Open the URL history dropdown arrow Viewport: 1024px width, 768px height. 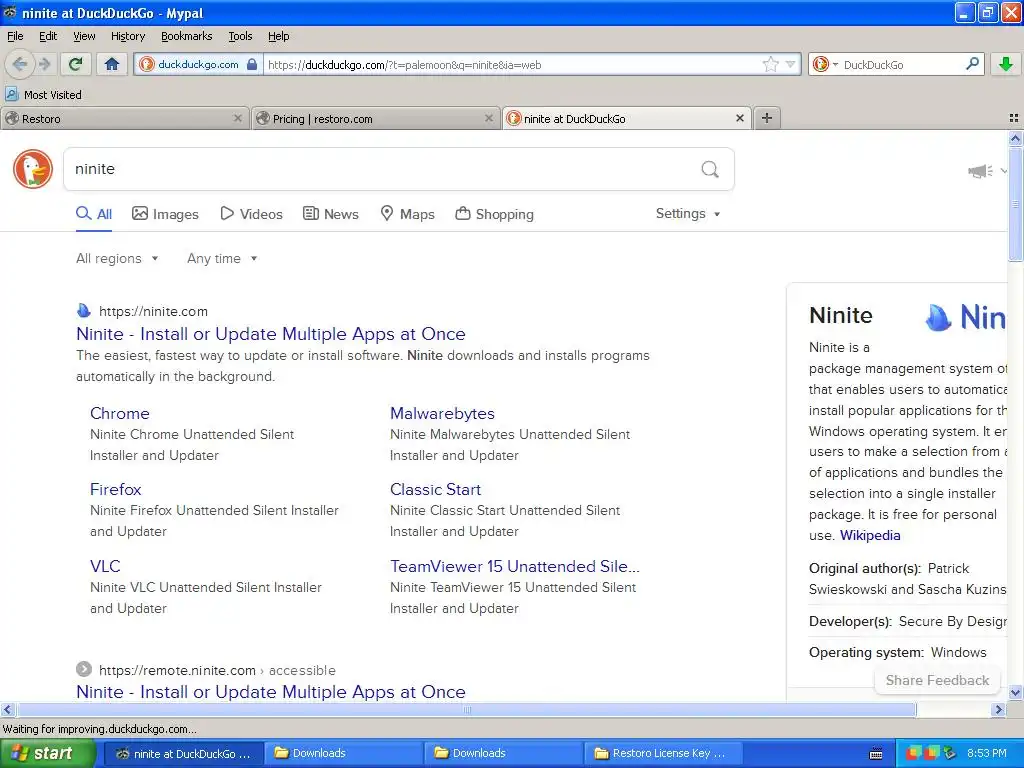tap(791, 64)
